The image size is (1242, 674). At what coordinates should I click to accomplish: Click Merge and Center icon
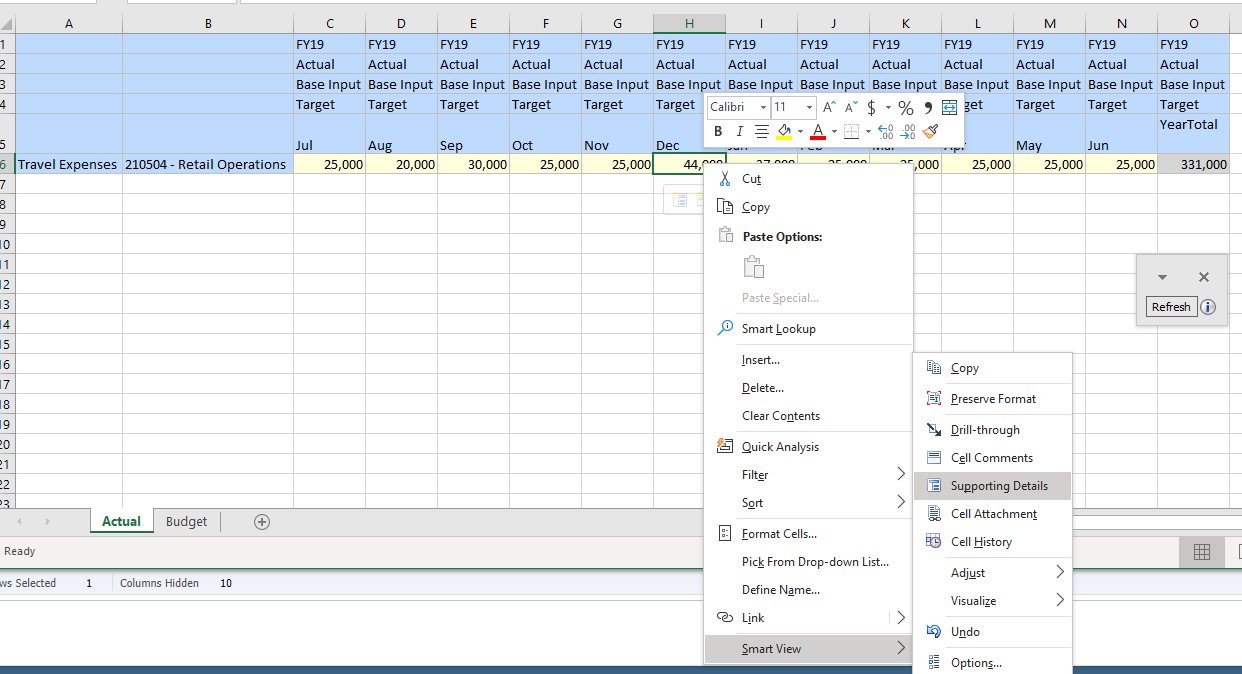[x=949, y=107]
